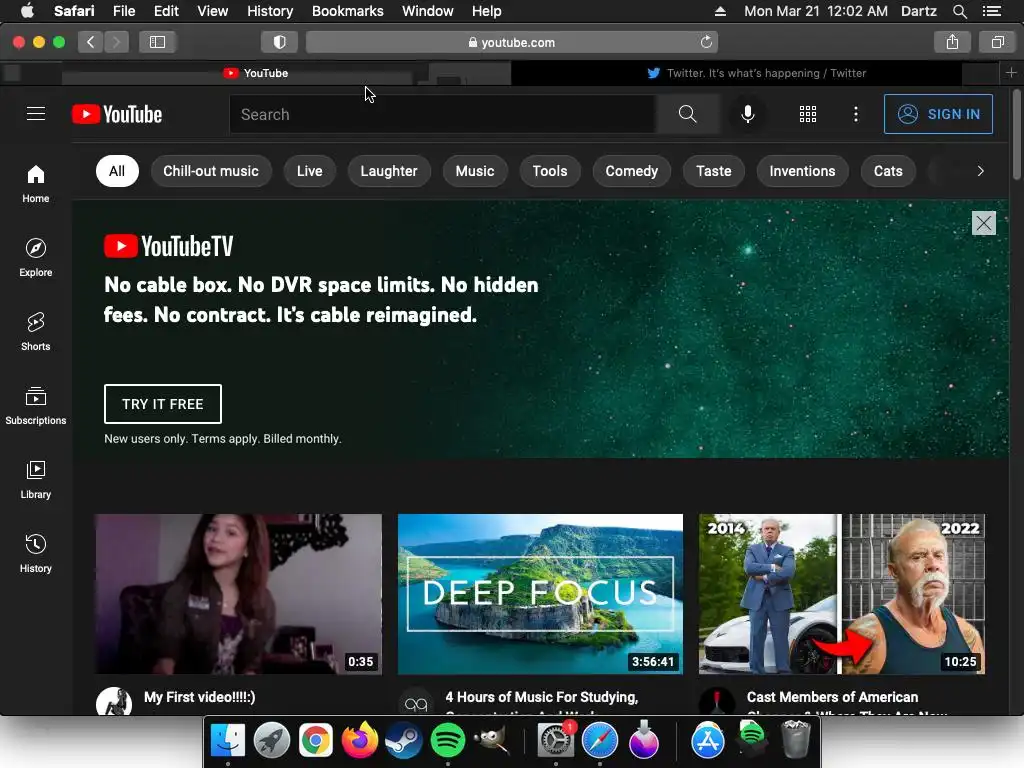The height and width of the screenshot is (768, 1024).
Task: Open the Safari privacy shield report
Action: click(x=280, y=42)
